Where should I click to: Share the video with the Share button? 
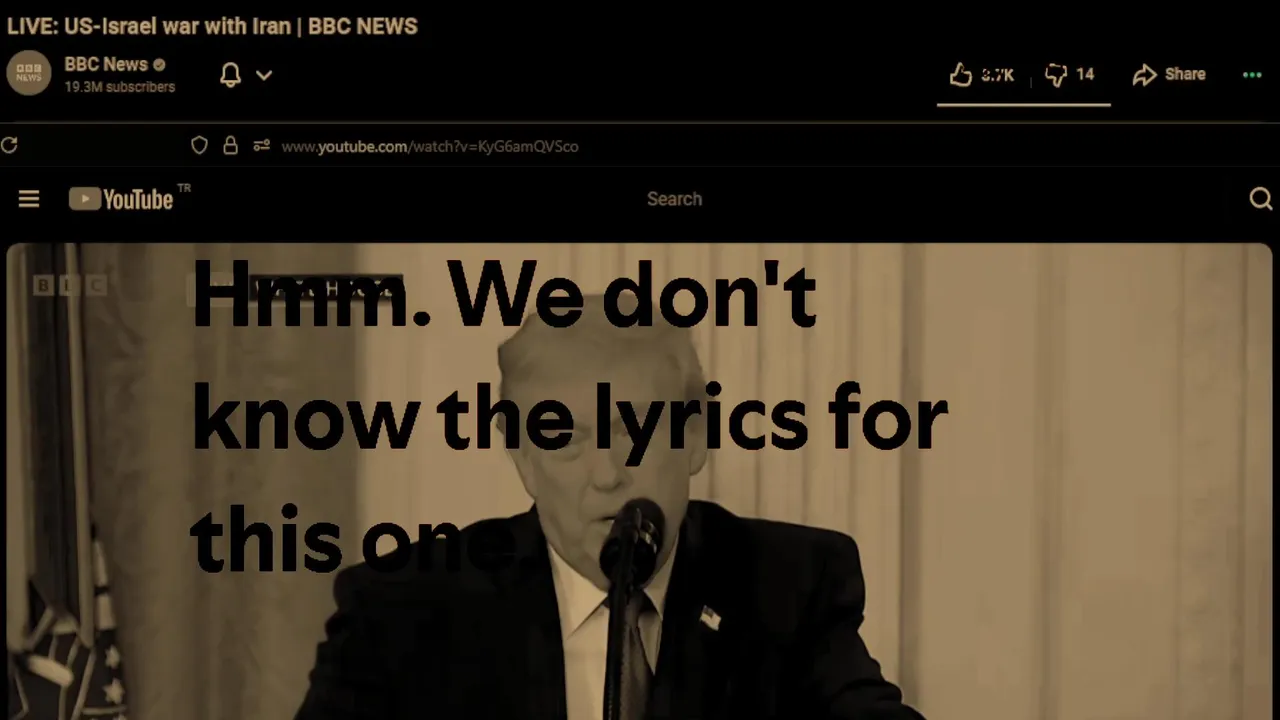1169,75
